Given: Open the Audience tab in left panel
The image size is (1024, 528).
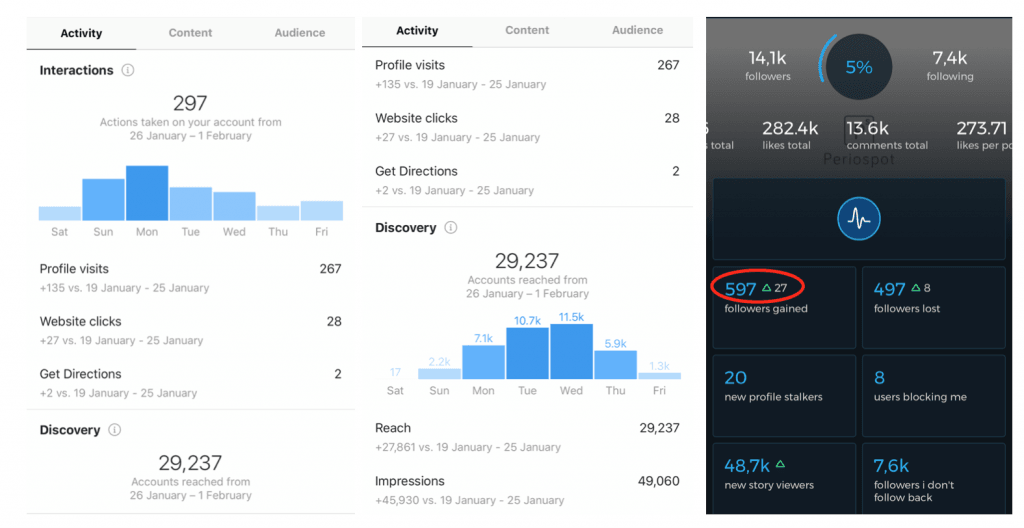Looking at the screenshot, I should pyautogui.click(x=300, y=33).
